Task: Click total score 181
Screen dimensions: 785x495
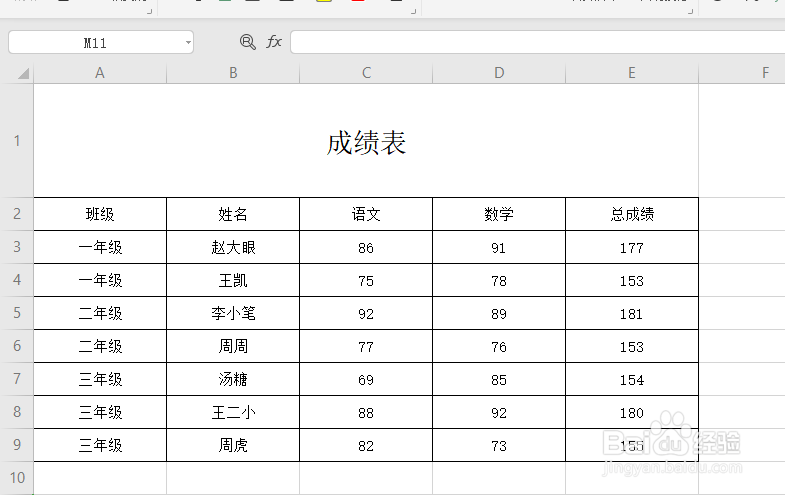Action: tap(632, 313)
